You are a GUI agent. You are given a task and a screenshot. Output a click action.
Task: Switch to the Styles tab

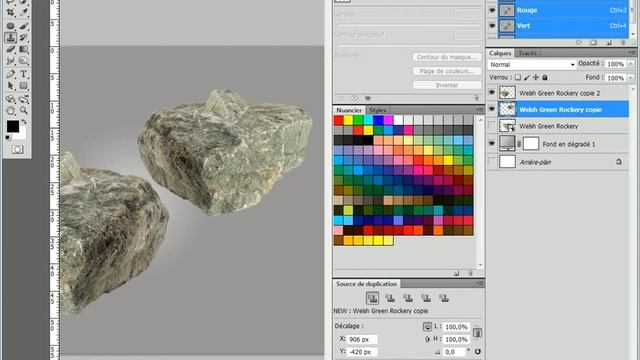pyautogui.click(x=378, y=110)
